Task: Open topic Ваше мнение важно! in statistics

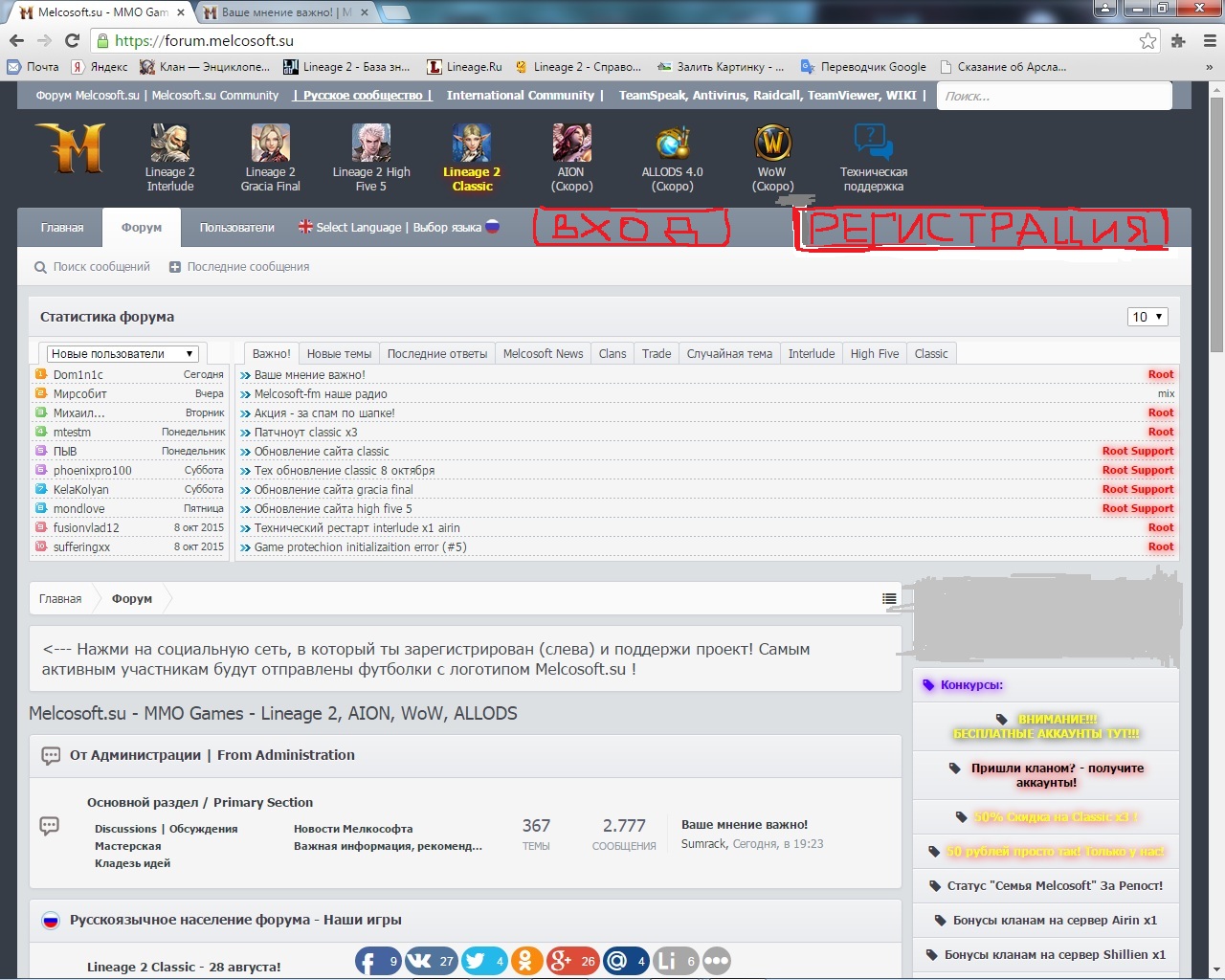Action: 310,375
